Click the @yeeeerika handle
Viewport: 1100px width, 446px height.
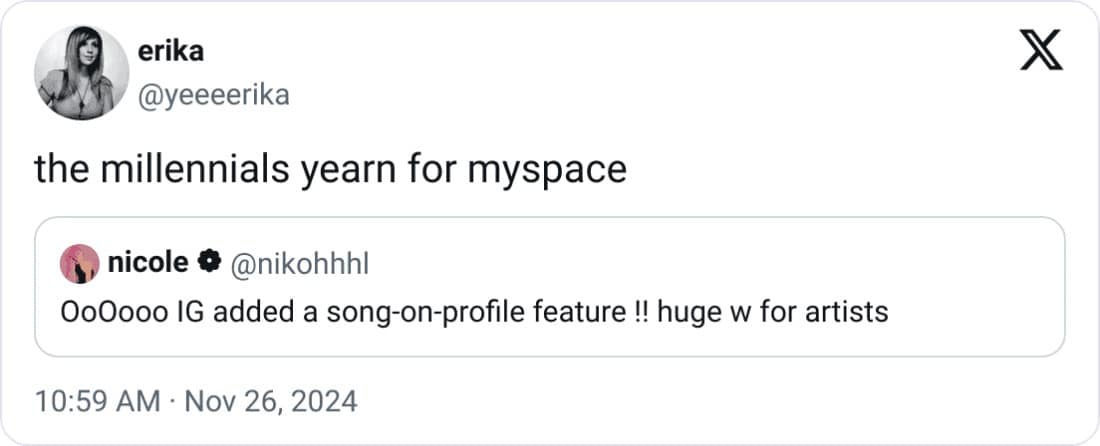coord(216,95)
